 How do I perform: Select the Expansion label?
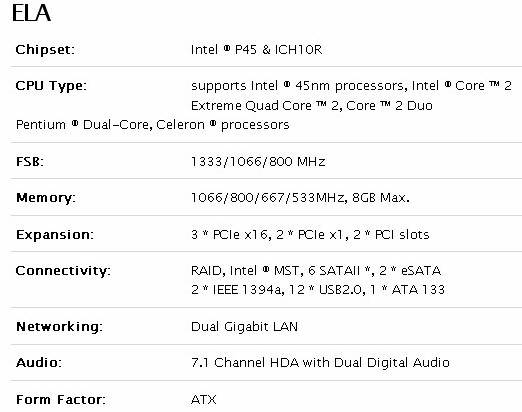pos(55,235)
